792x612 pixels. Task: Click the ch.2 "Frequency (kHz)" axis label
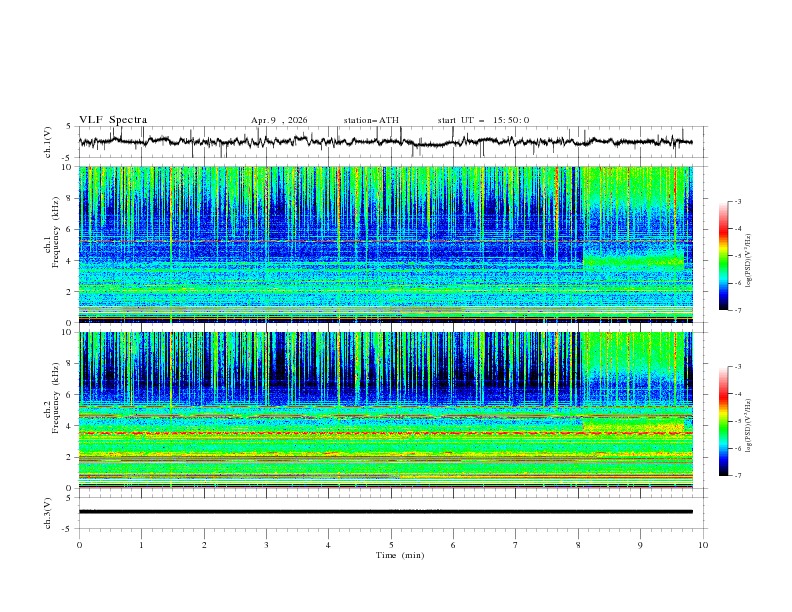(55, 398)
